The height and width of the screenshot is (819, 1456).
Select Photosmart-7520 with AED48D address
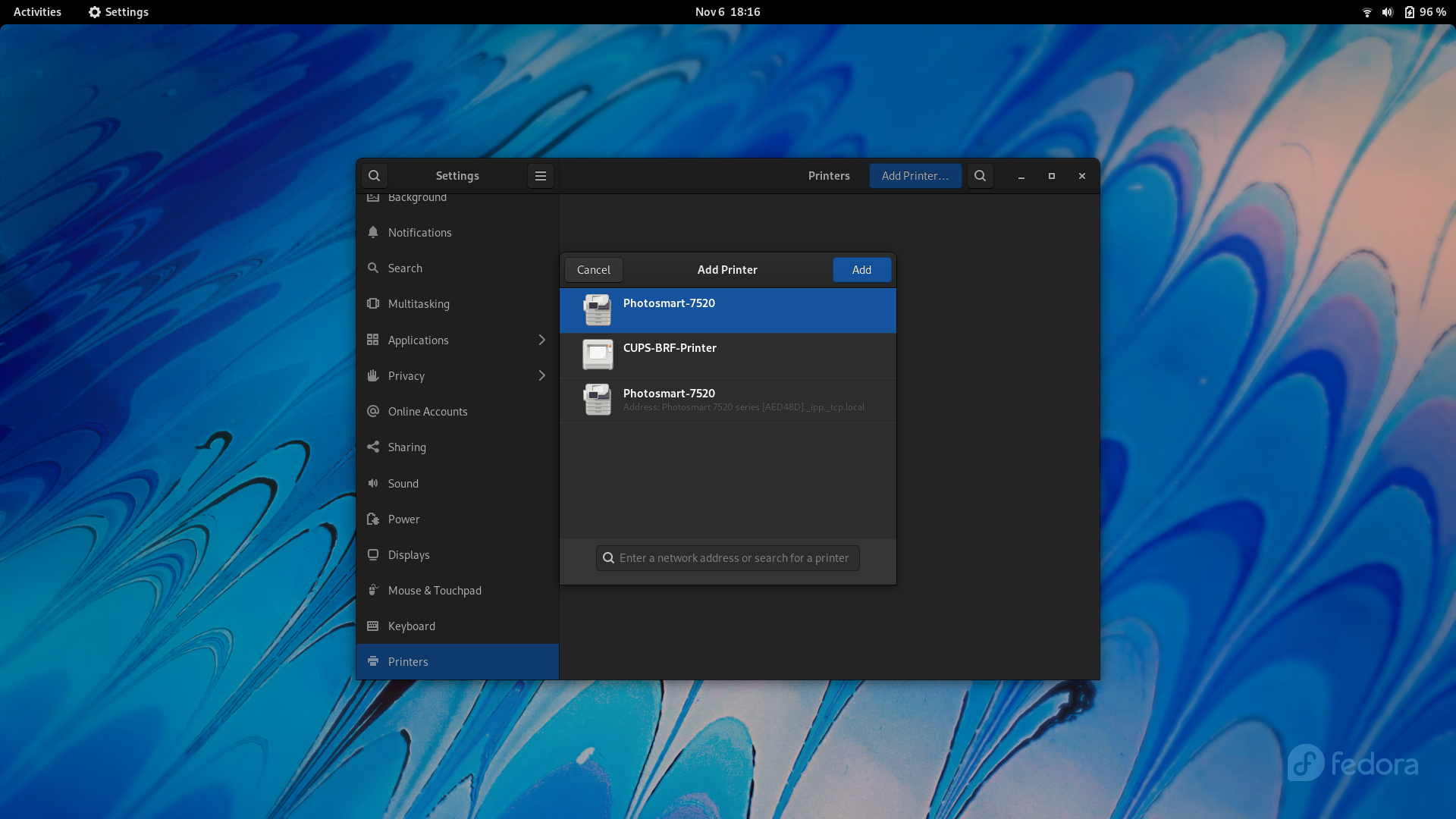tap(728, 400)
